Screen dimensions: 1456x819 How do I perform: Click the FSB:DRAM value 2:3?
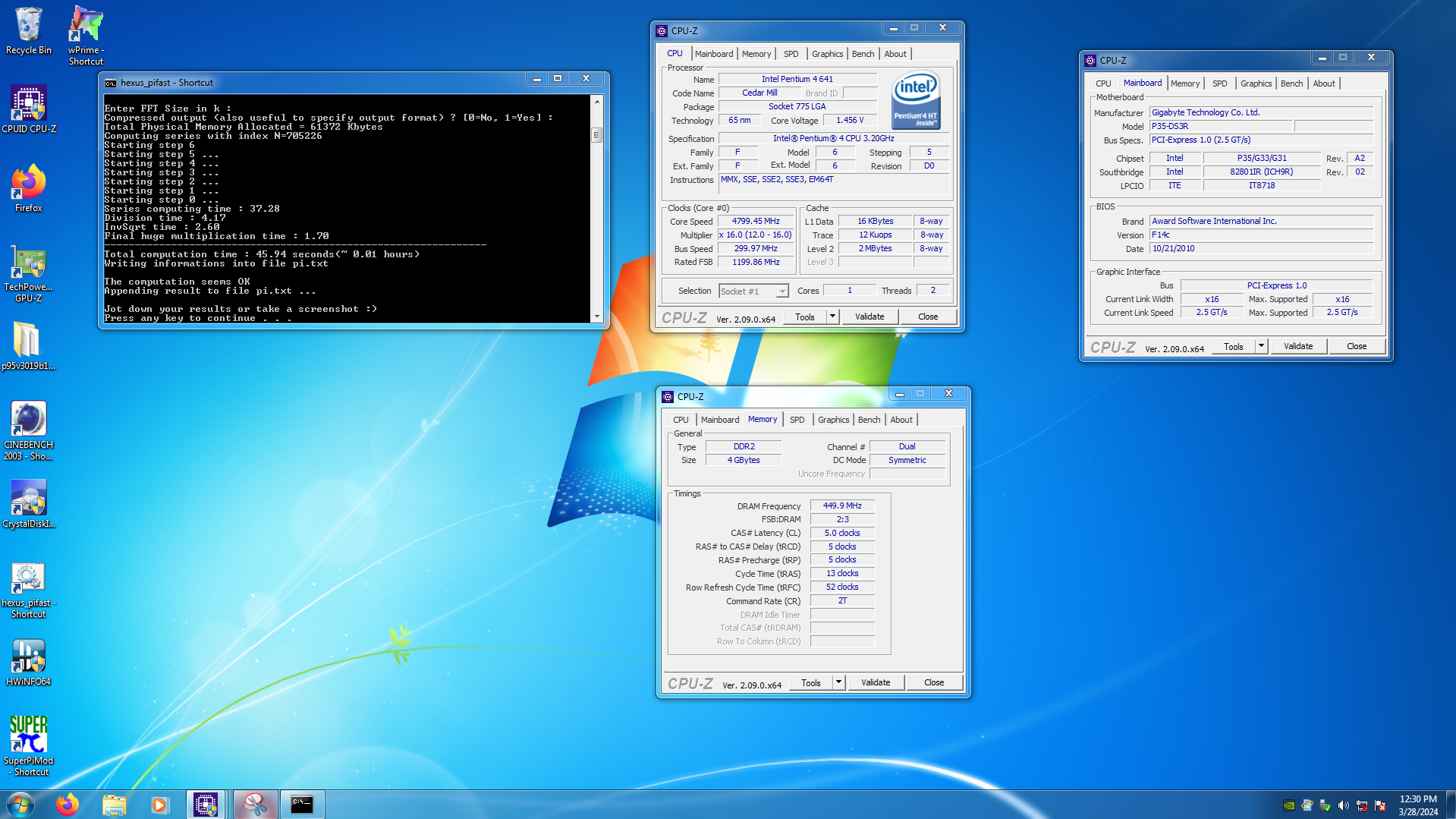point(842,519)
